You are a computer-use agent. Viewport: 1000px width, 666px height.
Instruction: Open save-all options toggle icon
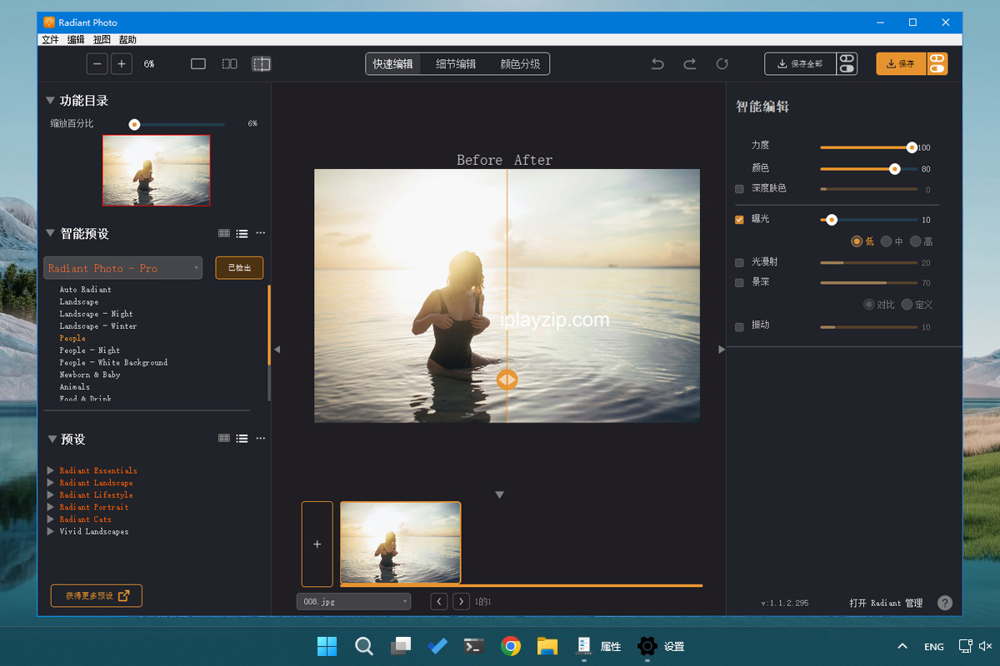pyautogui.click(x=847, y=64)
